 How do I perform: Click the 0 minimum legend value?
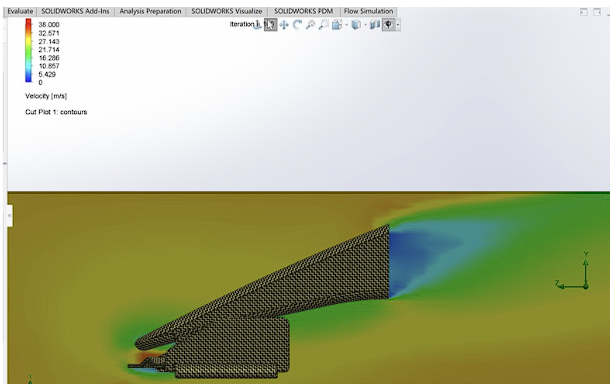(40, 82)
